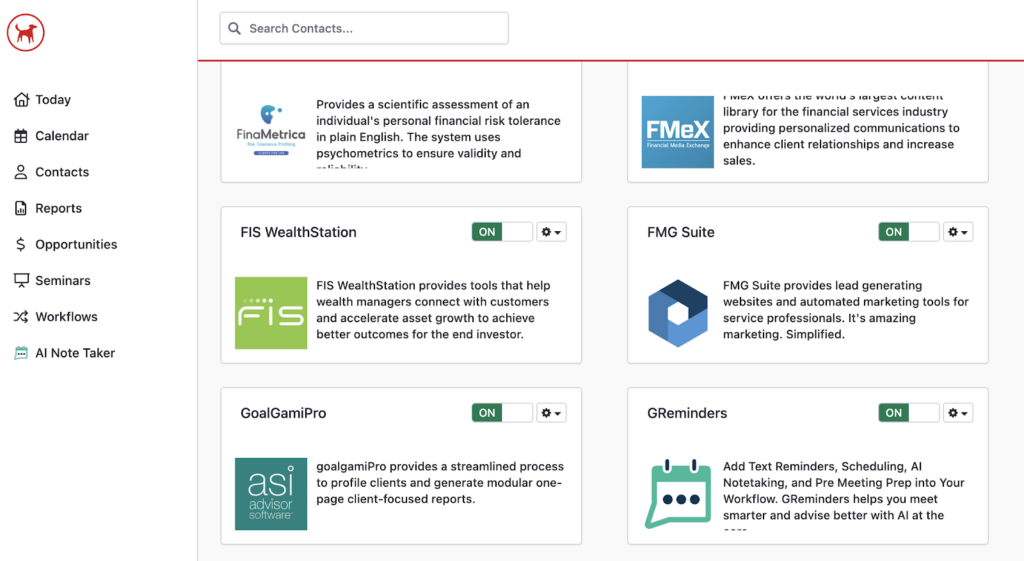The height and width of the screenshot is (561, 1024).
Task: Open FIS WealthStation gear settings dropdown
Action: click(x=551, y=232)
